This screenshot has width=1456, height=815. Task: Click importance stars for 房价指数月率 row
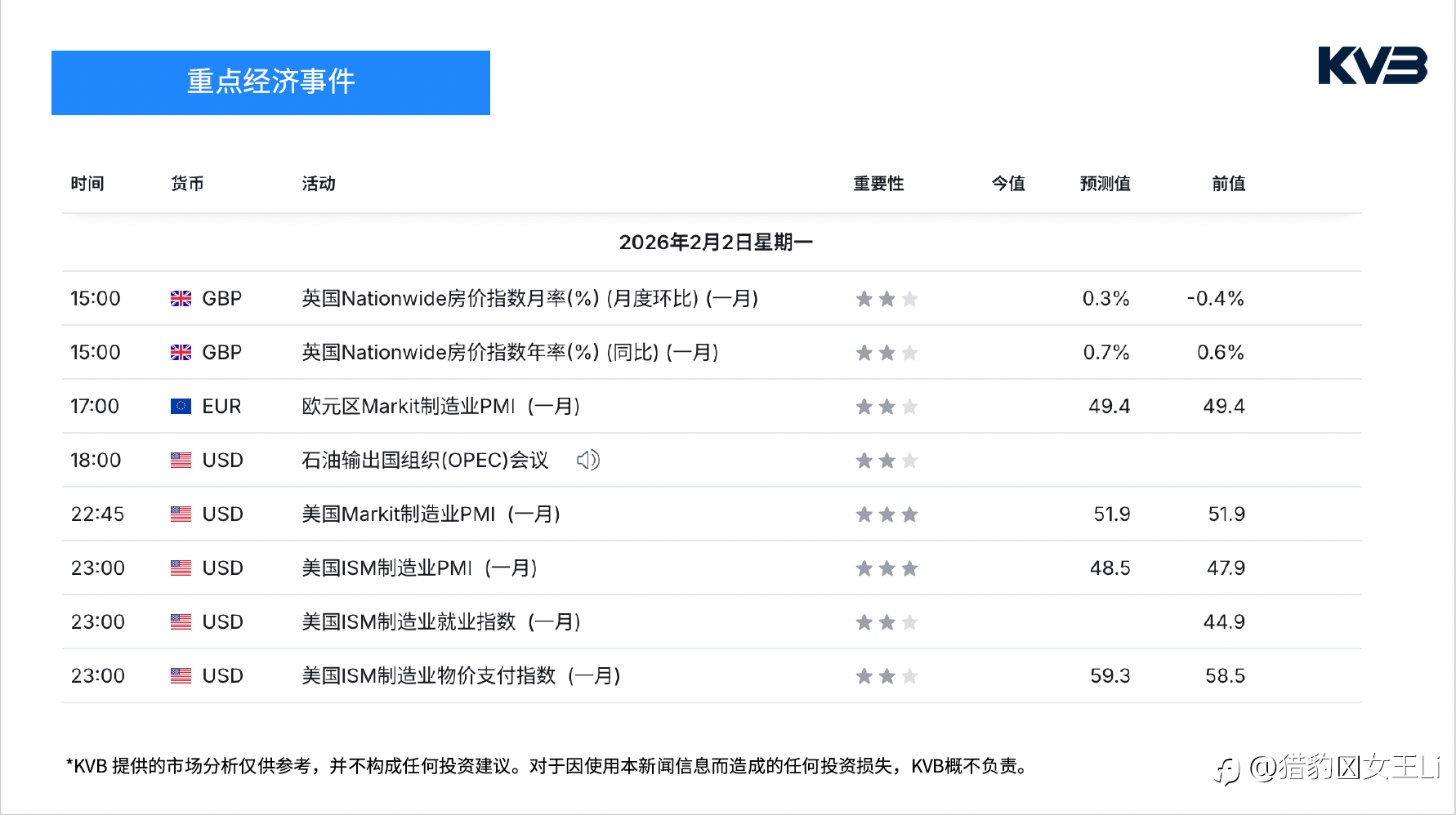tap(887, 299)
